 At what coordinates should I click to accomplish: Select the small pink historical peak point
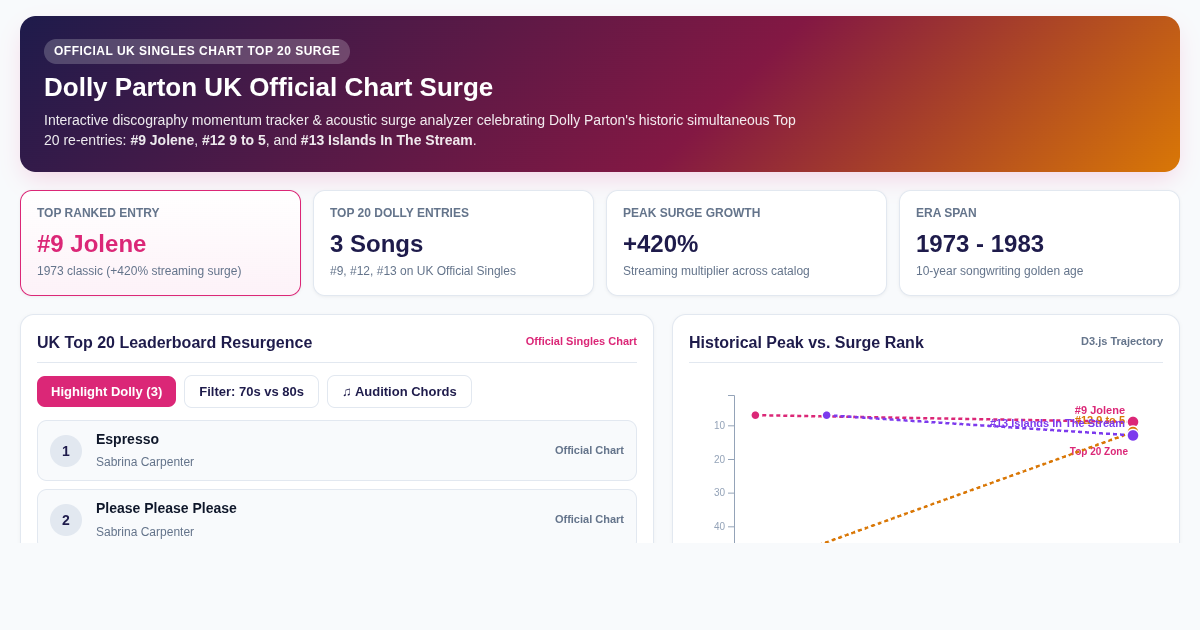pos(755,415)
